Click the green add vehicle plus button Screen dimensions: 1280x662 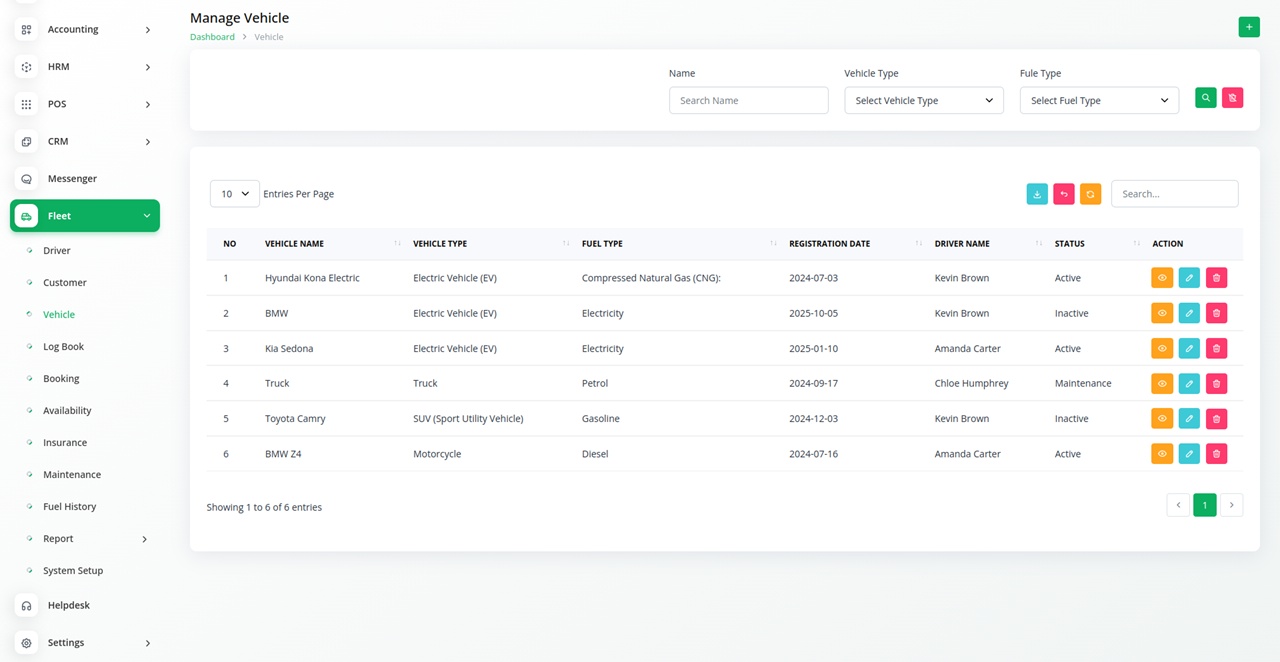point(1249,27)
